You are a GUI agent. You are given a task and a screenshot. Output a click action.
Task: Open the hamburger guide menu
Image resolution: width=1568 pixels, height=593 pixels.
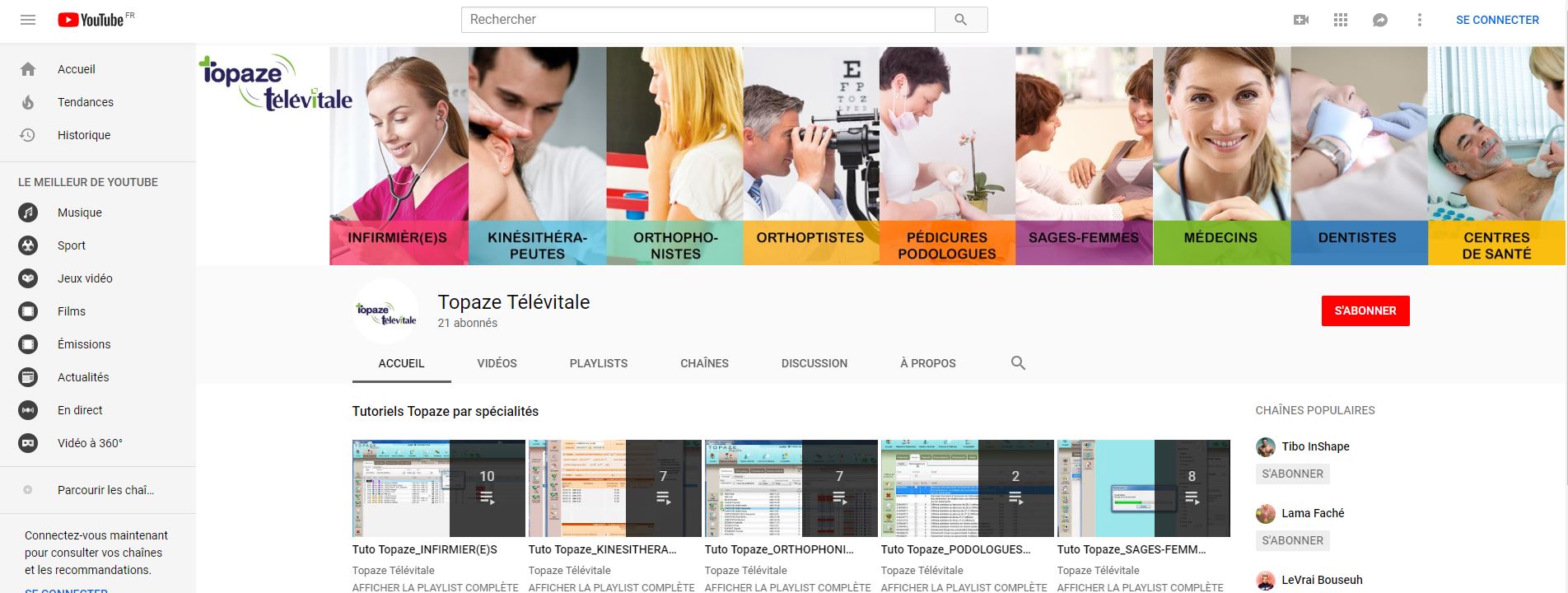[x=28, y=20]
